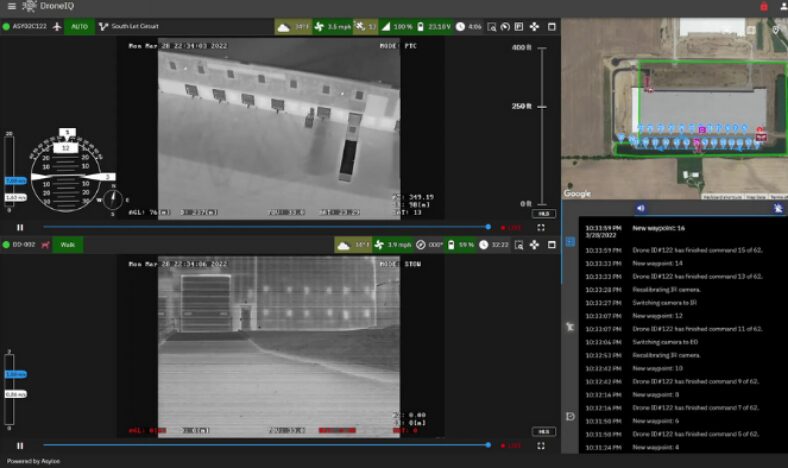The height and width of the screenshot is (468, 788).
Task: Click the robot dog icon next to DD-002
Action: point(46,245)
